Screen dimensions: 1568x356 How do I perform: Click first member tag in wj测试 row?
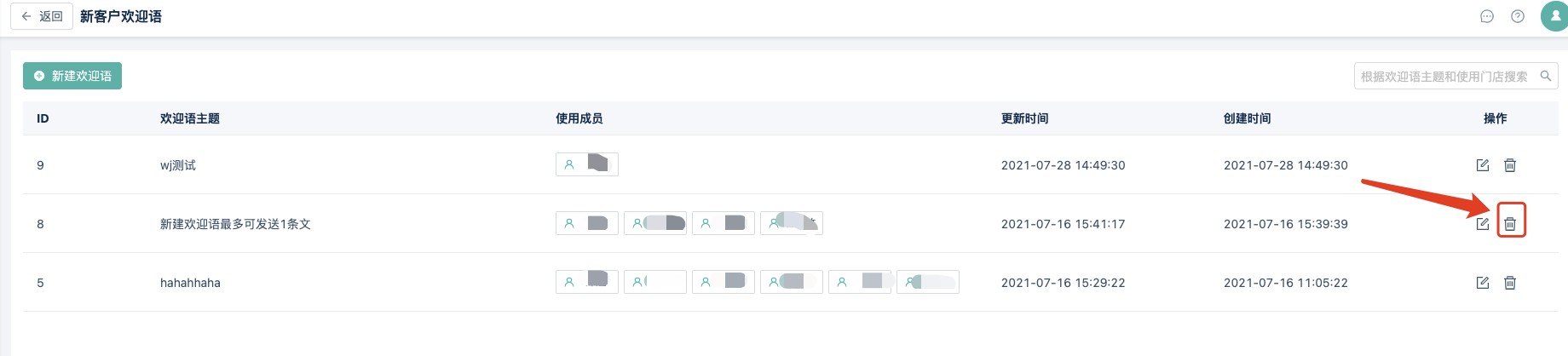[x=586, y=164]
